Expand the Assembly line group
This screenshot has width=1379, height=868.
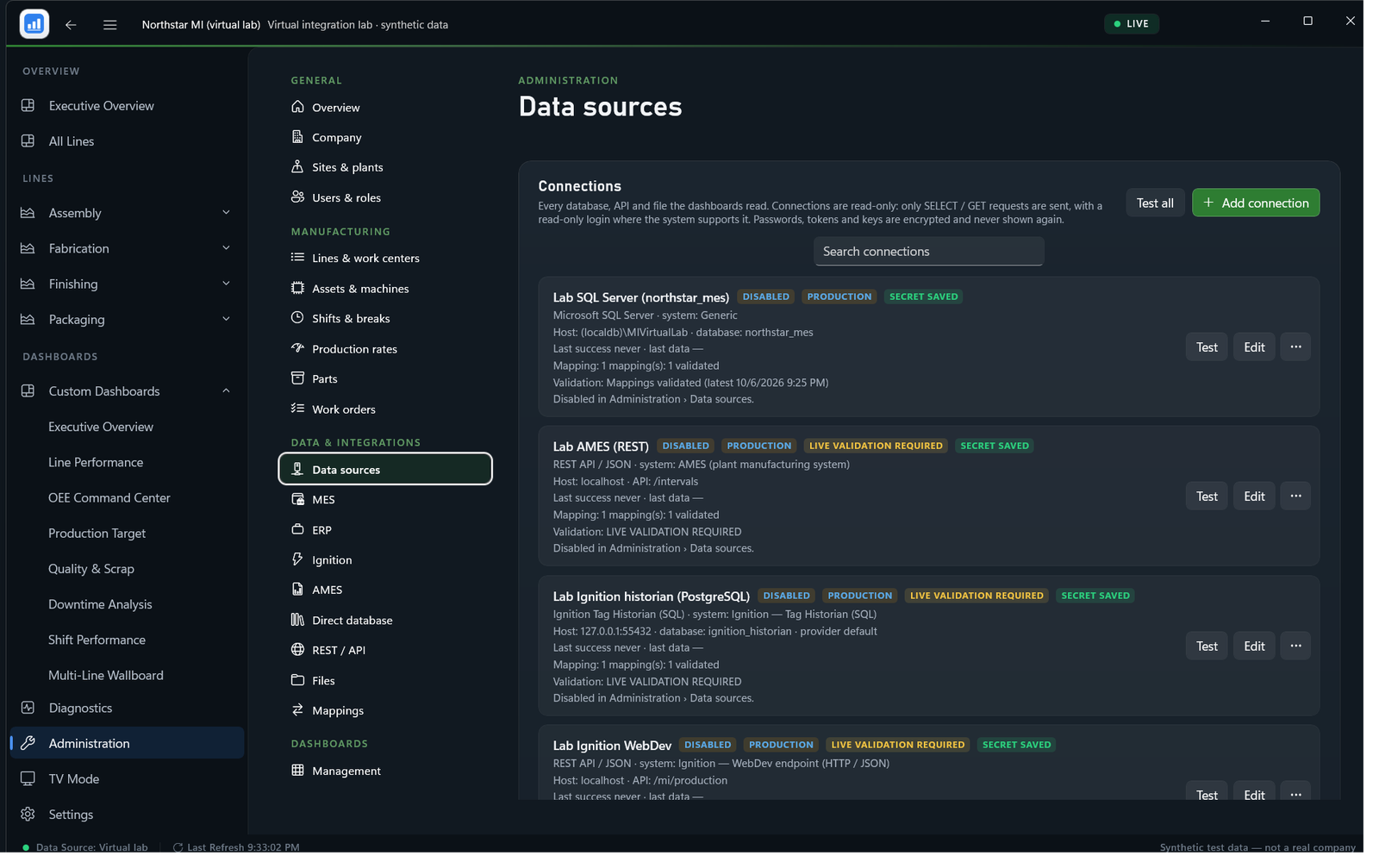[226, 213]
